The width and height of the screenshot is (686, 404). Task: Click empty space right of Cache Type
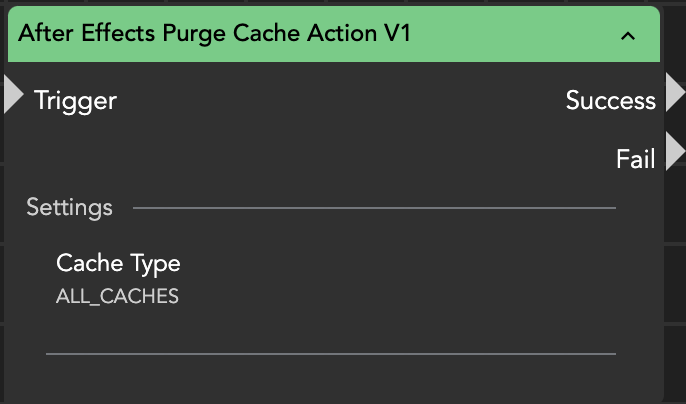[400, 265]
